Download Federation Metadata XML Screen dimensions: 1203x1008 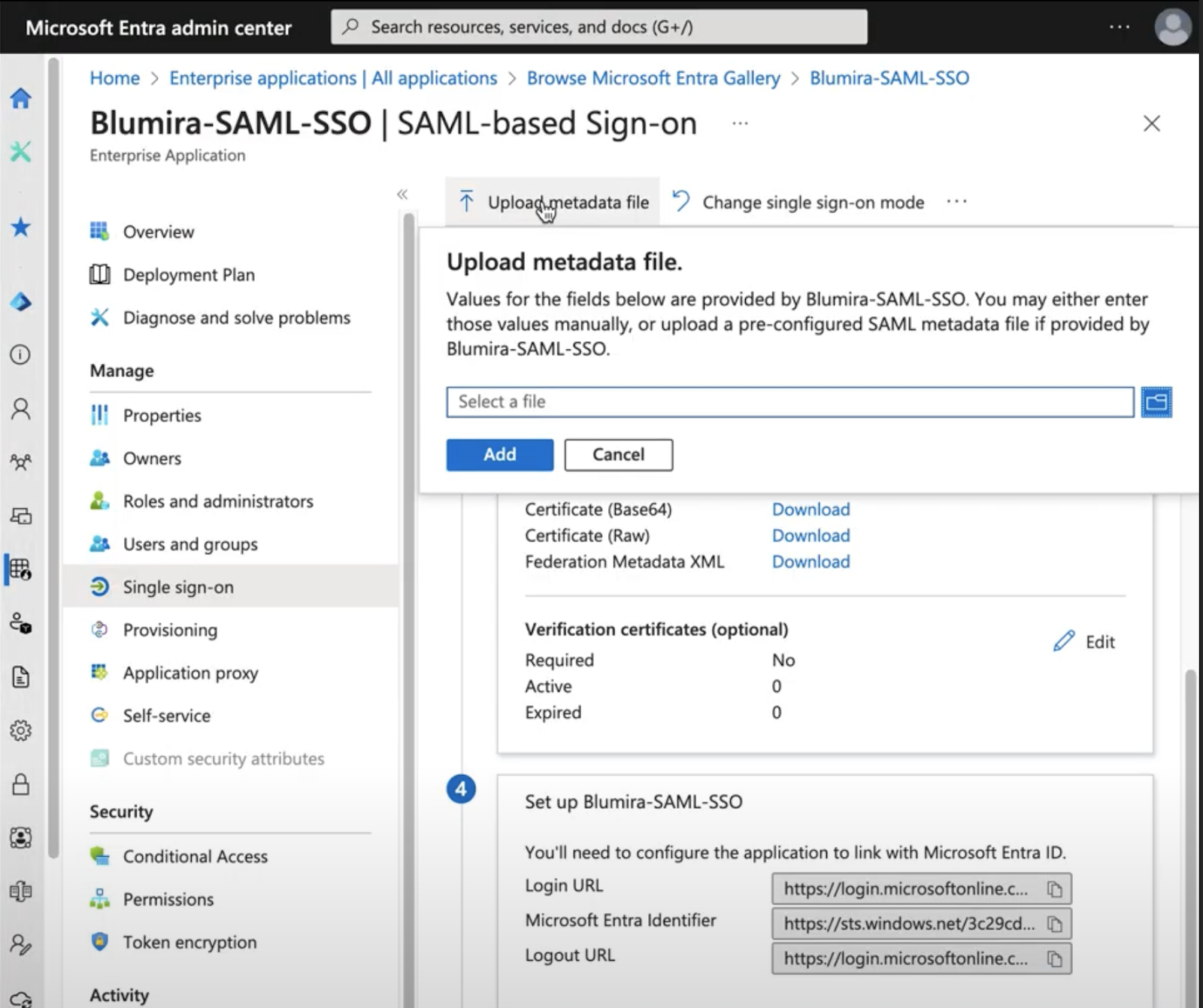click(x=811, y=562)
